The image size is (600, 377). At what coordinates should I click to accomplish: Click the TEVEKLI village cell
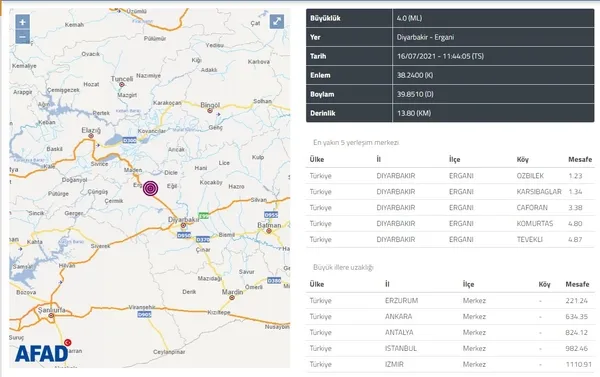pyautogui.click(x=530, y=239)
